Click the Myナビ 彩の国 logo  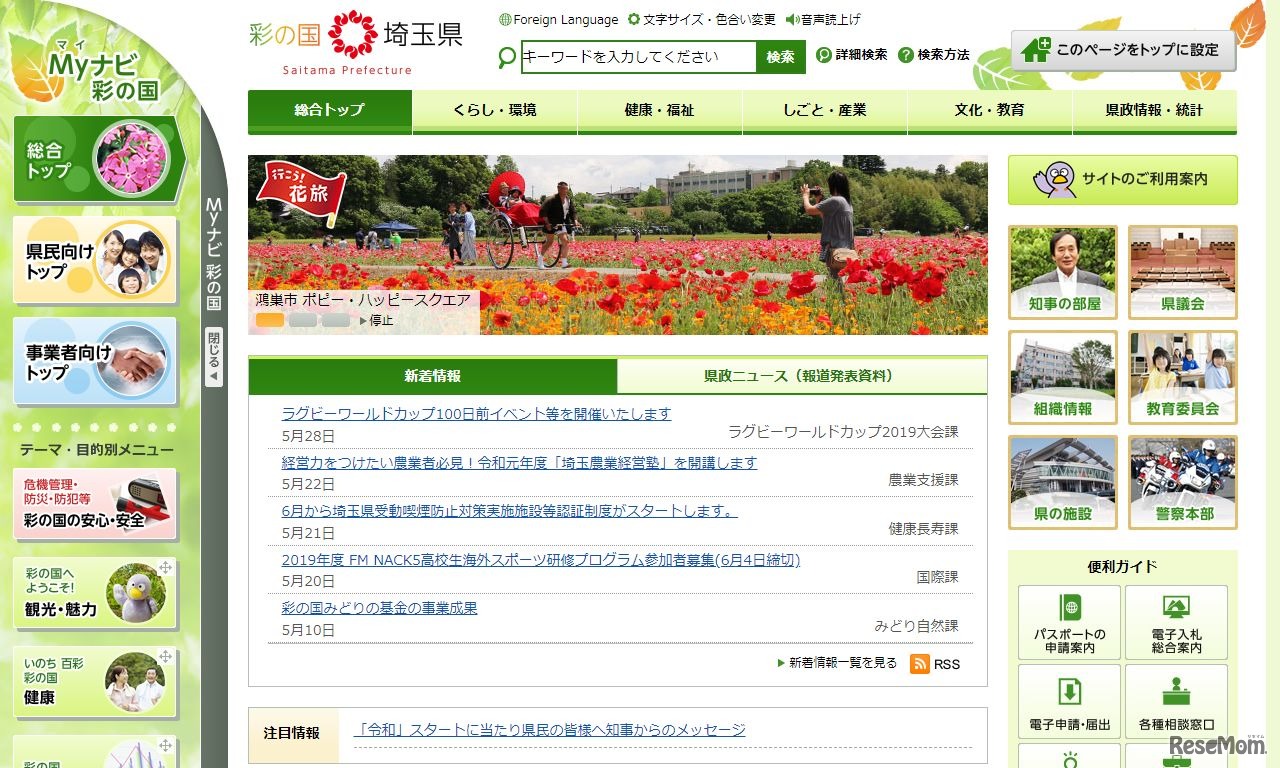point(102,70)
